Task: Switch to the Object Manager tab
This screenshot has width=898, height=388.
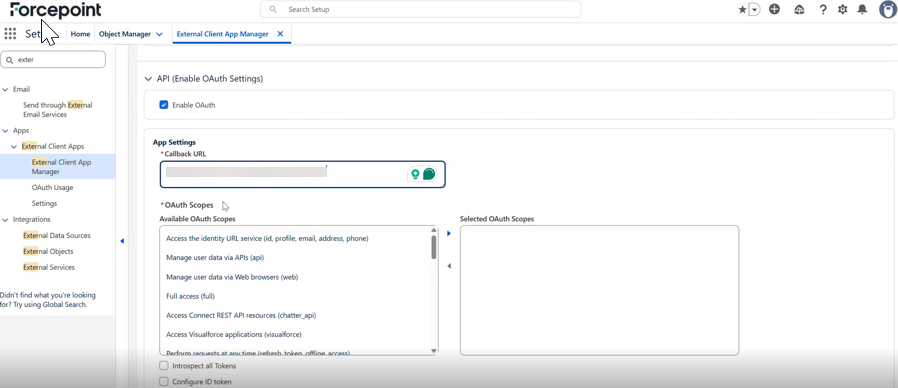Action: coord(125,34)
